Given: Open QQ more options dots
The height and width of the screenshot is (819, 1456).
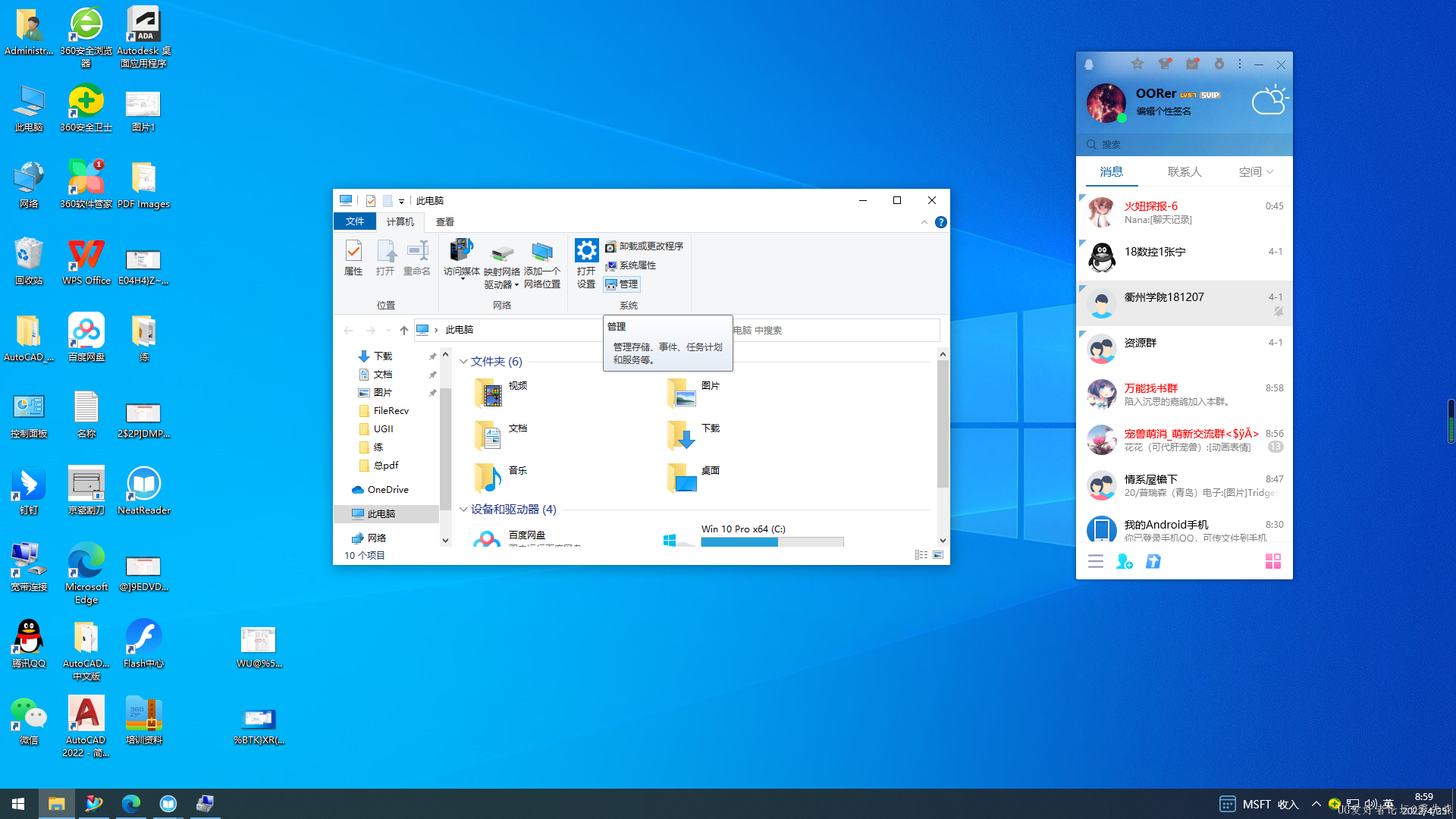Looking at the screenshot, I should coord(1240,64).
